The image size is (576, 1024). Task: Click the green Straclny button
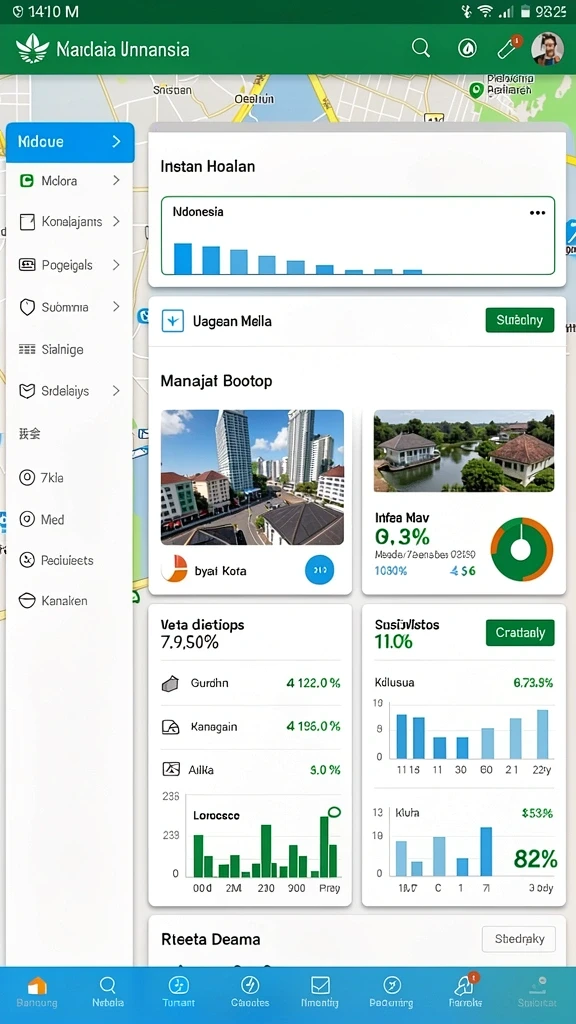pyautogui.click(x=520, y=320)
